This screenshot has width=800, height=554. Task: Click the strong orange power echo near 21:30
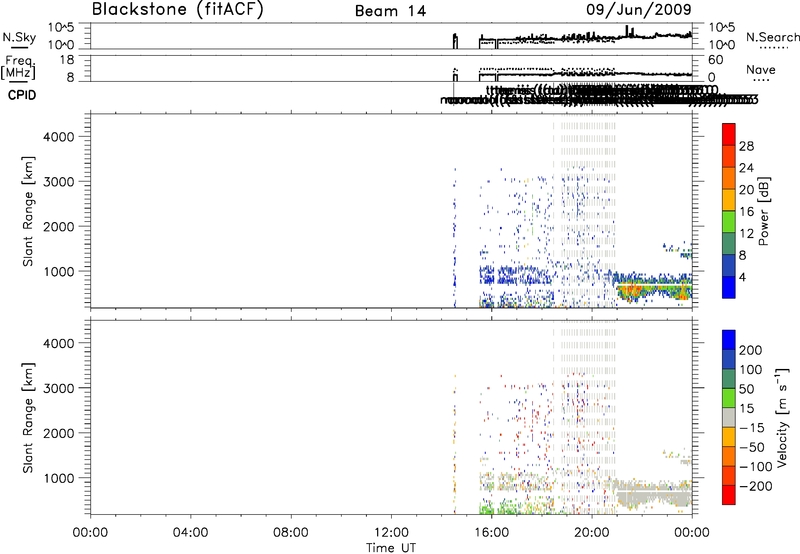pos(633,292)
